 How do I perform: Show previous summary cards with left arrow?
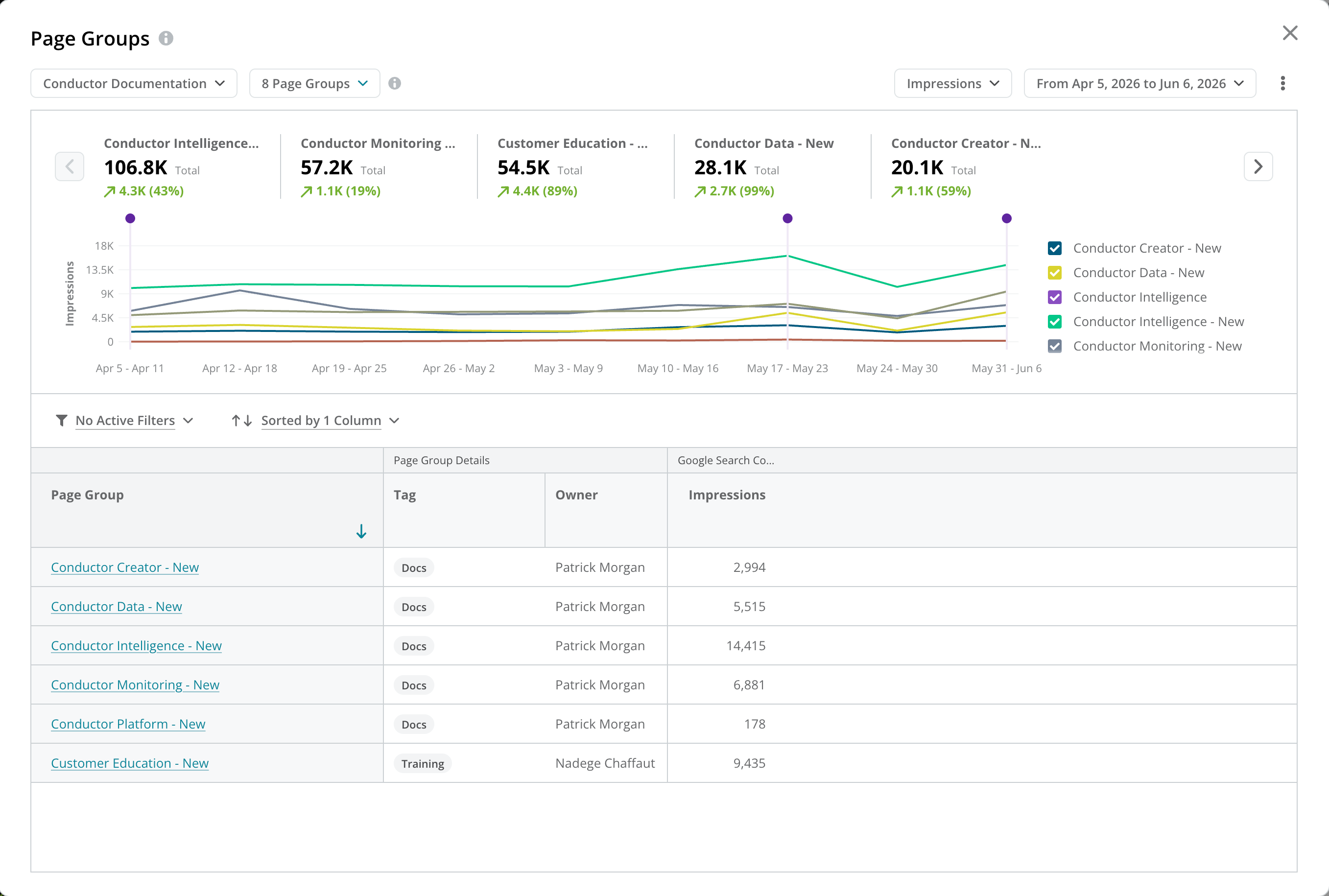point(70,166)
